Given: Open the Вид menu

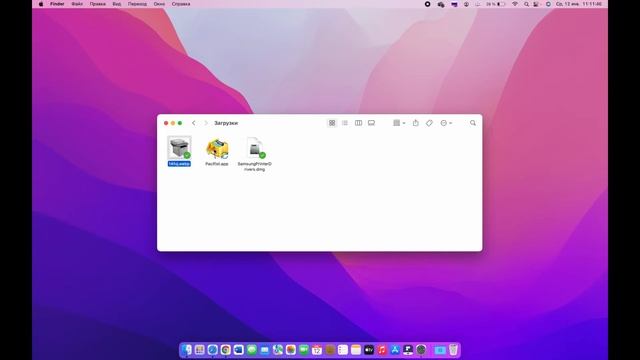Looking at the screenshot, I should [x=117, y=4].
